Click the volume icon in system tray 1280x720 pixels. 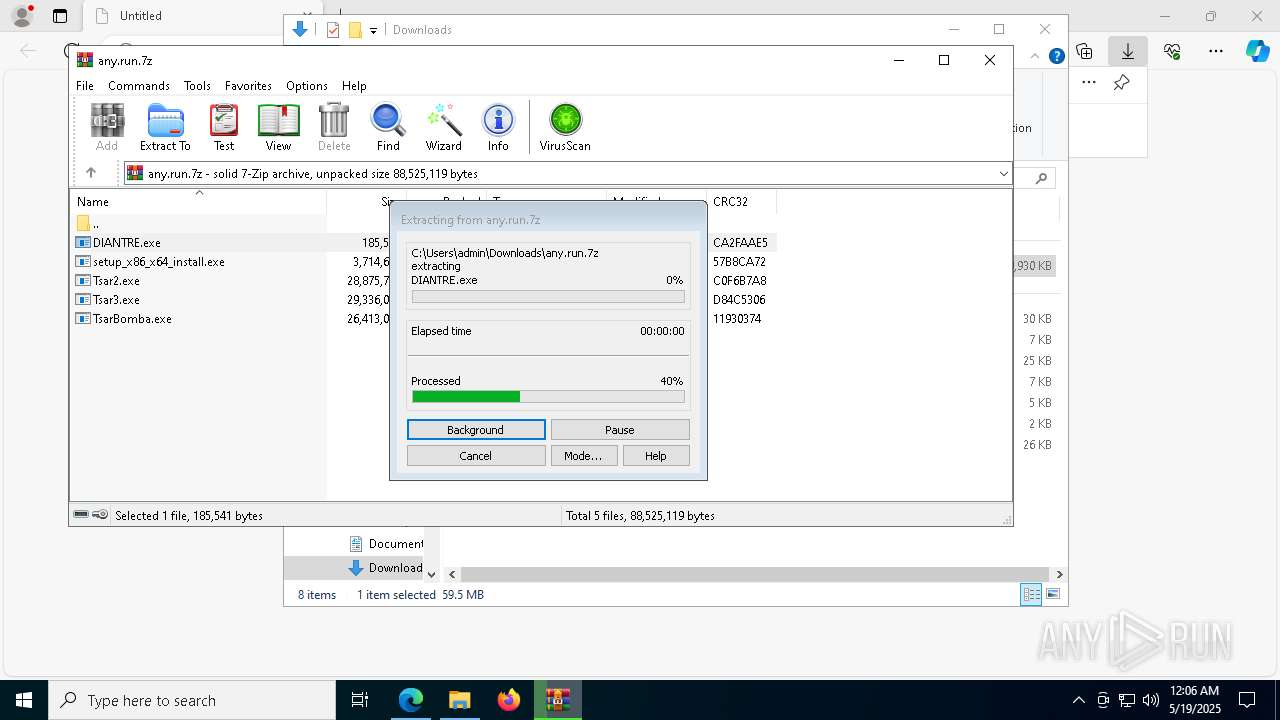(1151, 700)
